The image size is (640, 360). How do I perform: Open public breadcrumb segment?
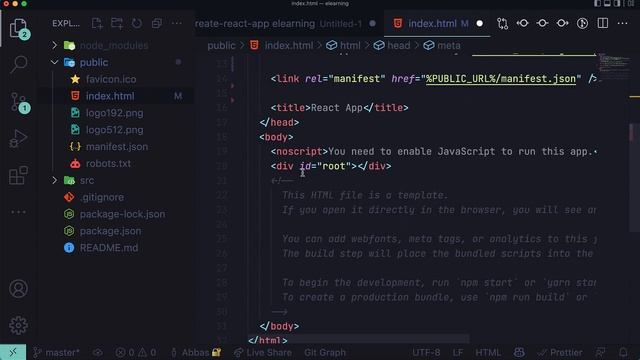tap(221, 45)
